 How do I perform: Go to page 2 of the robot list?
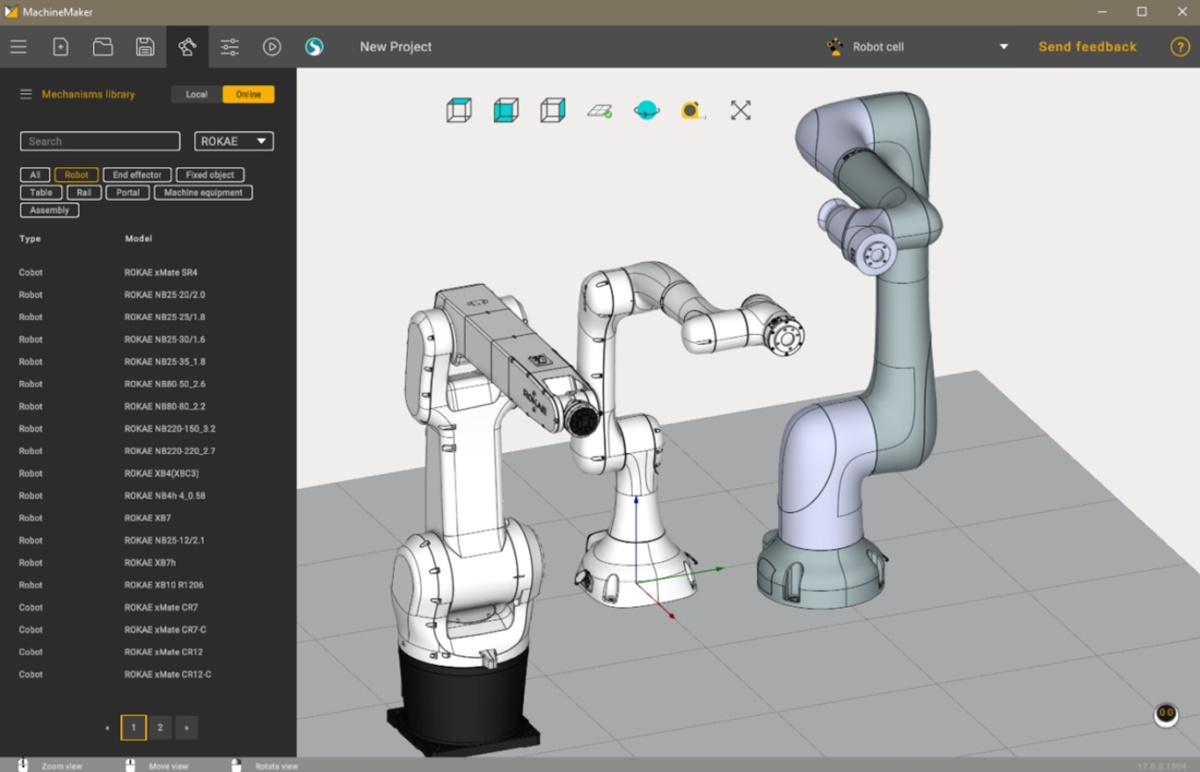(159, 727)
